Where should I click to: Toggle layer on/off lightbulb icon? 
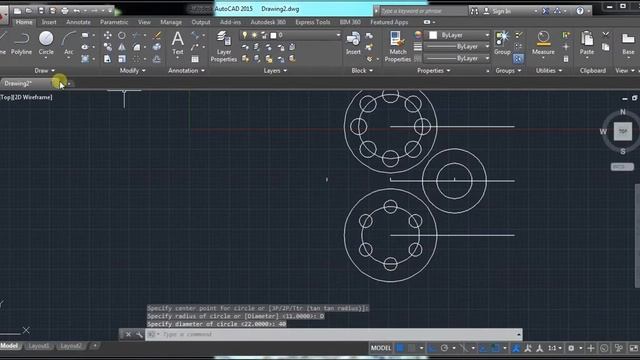click(x=244, y=36)
